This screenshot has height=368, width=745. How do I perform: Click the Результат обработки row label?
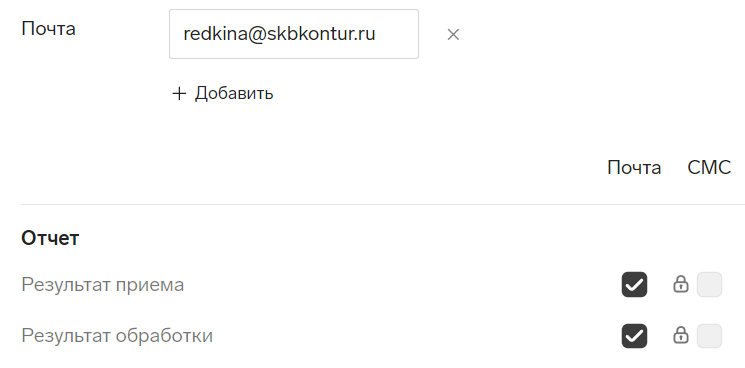click(x=117, y=336)
